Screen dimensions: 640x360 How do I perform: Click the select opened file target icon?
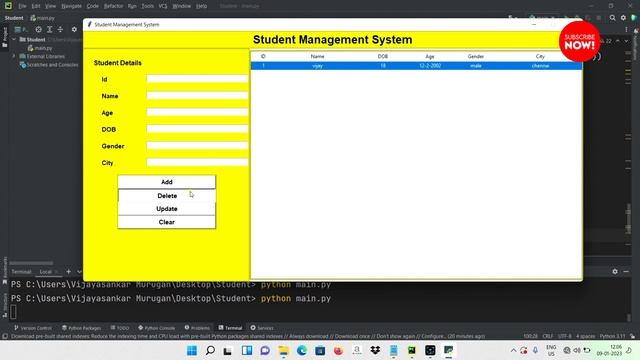click(x=38, y=29)
